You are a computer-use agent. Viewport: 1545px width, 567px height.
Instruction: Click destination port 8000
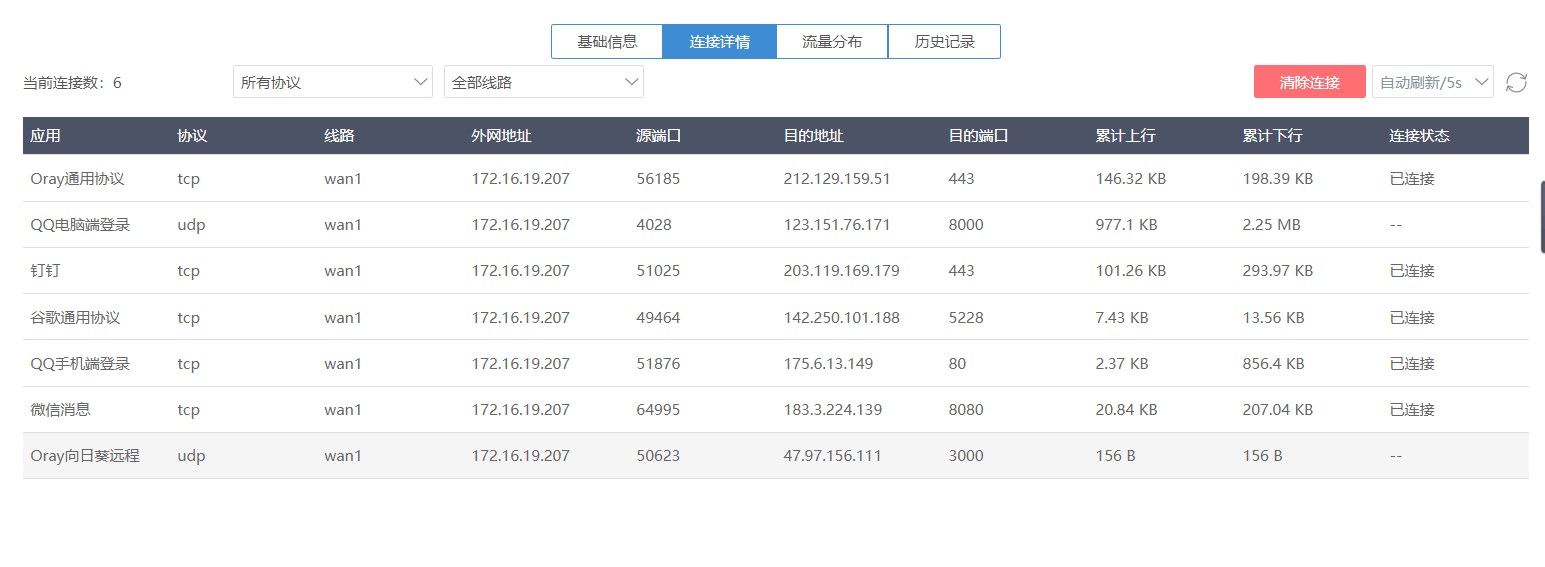[966, 225]
